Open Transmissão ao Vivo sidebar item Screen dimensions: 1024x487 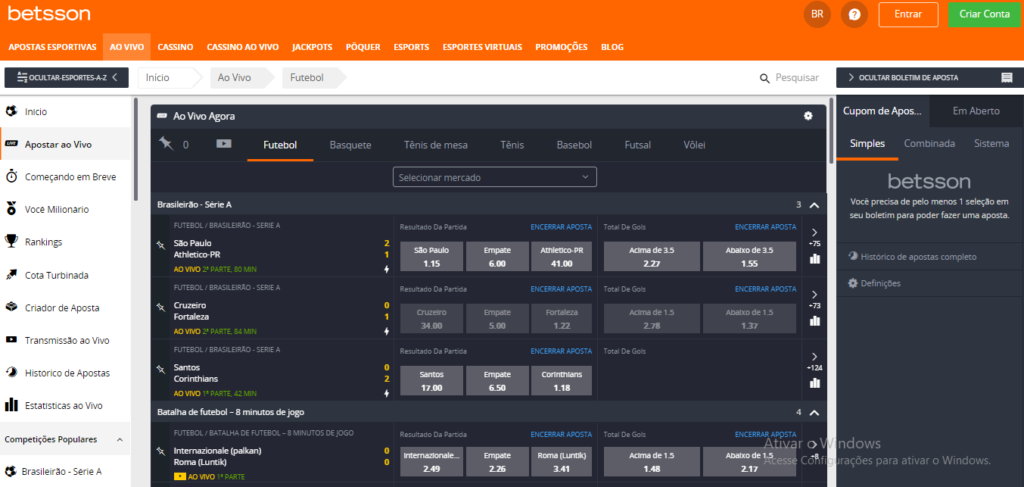click(x=65, y=340)
